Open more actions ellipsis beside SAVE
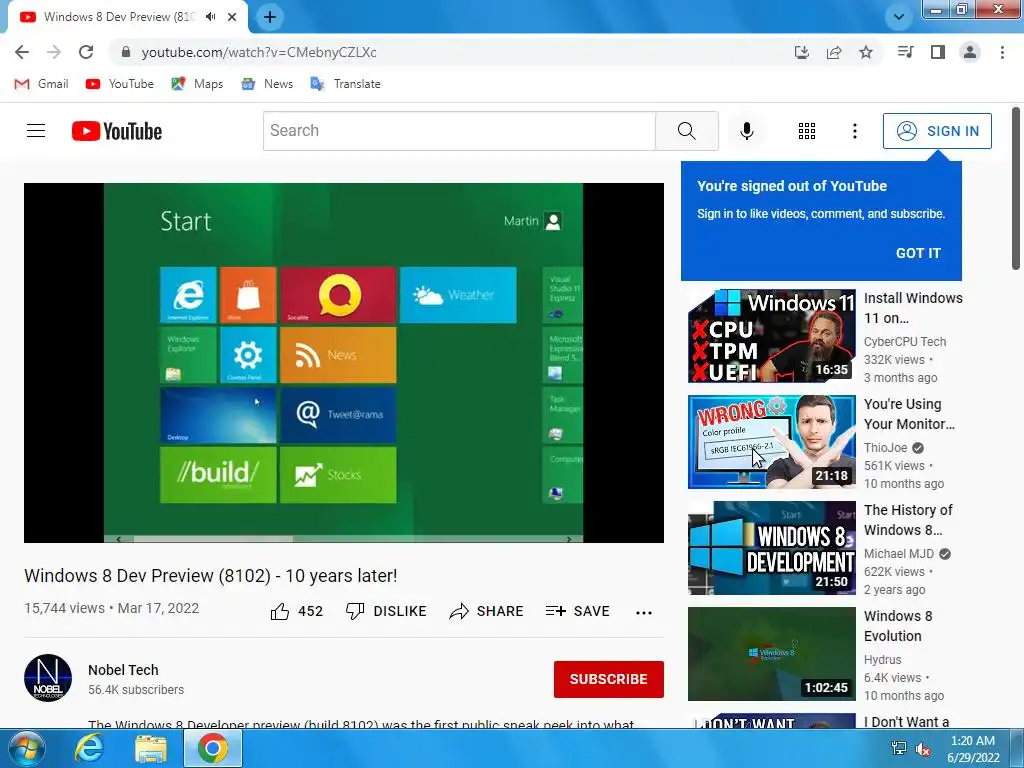Screen dimensions: 1024x768 tap(644, 613)
